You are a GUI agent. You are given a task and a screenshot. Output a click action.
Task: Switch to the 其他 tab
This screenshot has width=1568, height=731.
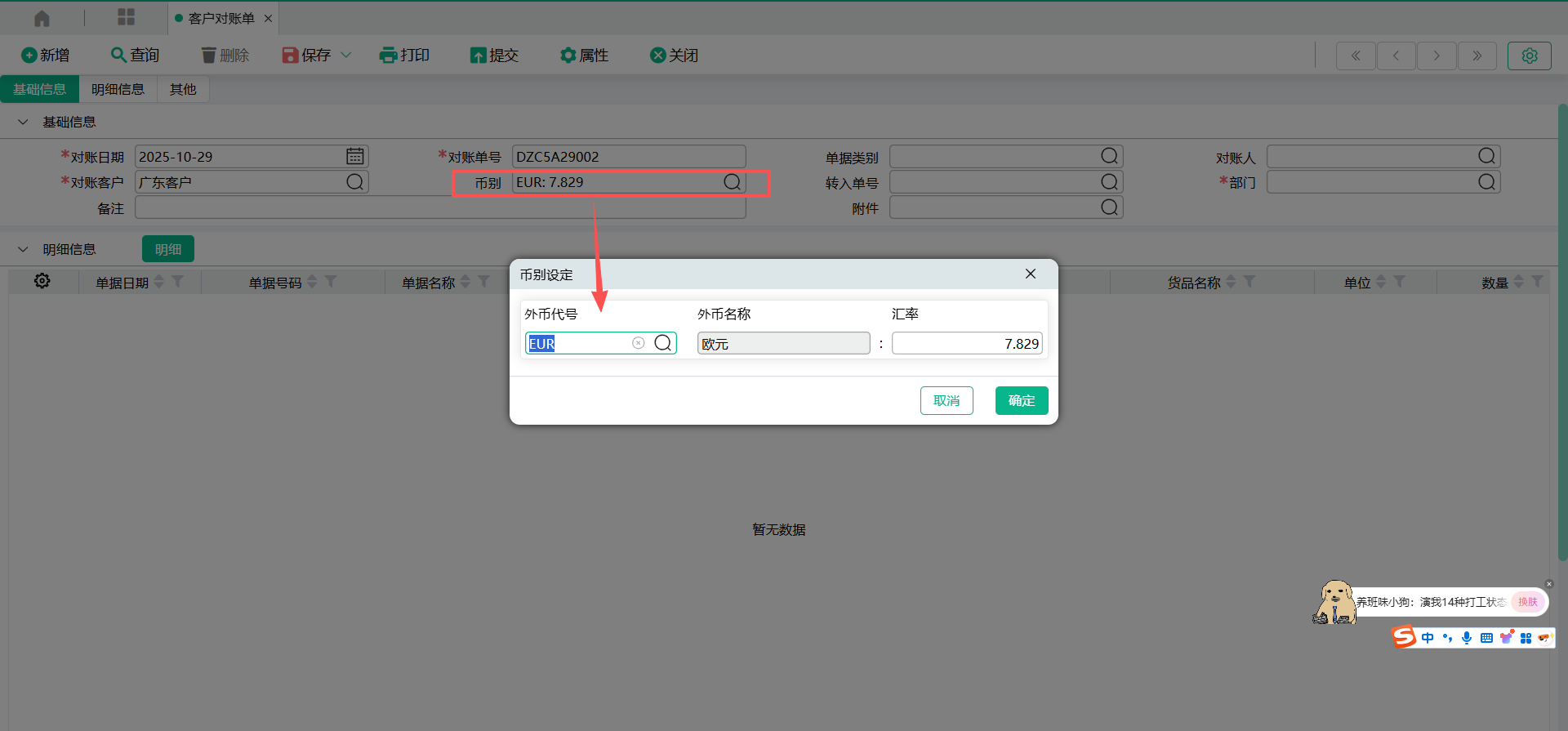coord(183,89)
